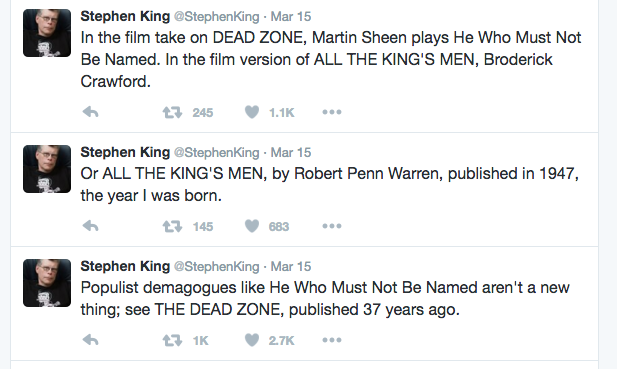The width and height of the screenshot is (617, 369).
Task: Open Stephen King name on third tweet
Action: [x=125, y=266]
